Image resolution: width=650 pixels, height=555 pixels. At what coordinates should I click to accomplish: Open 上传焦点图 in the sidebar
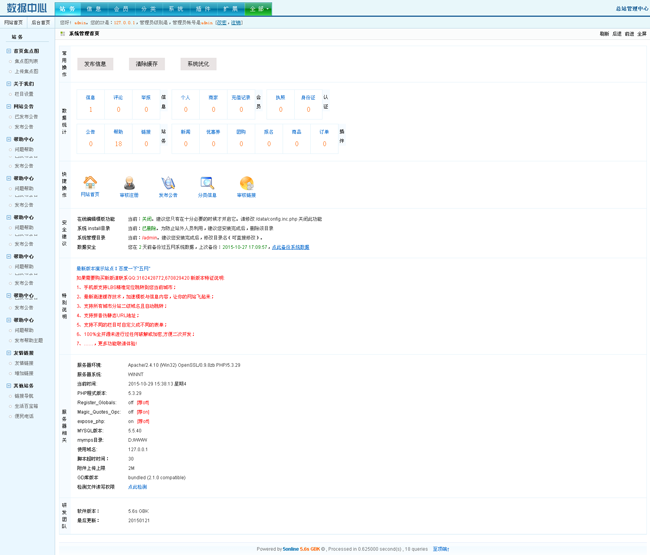(26, 71)
